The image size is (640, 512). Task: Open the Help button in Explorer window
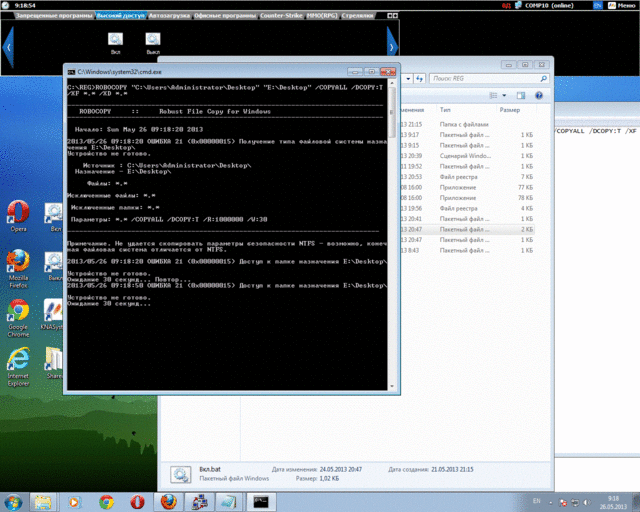click(x=539, y=95)
